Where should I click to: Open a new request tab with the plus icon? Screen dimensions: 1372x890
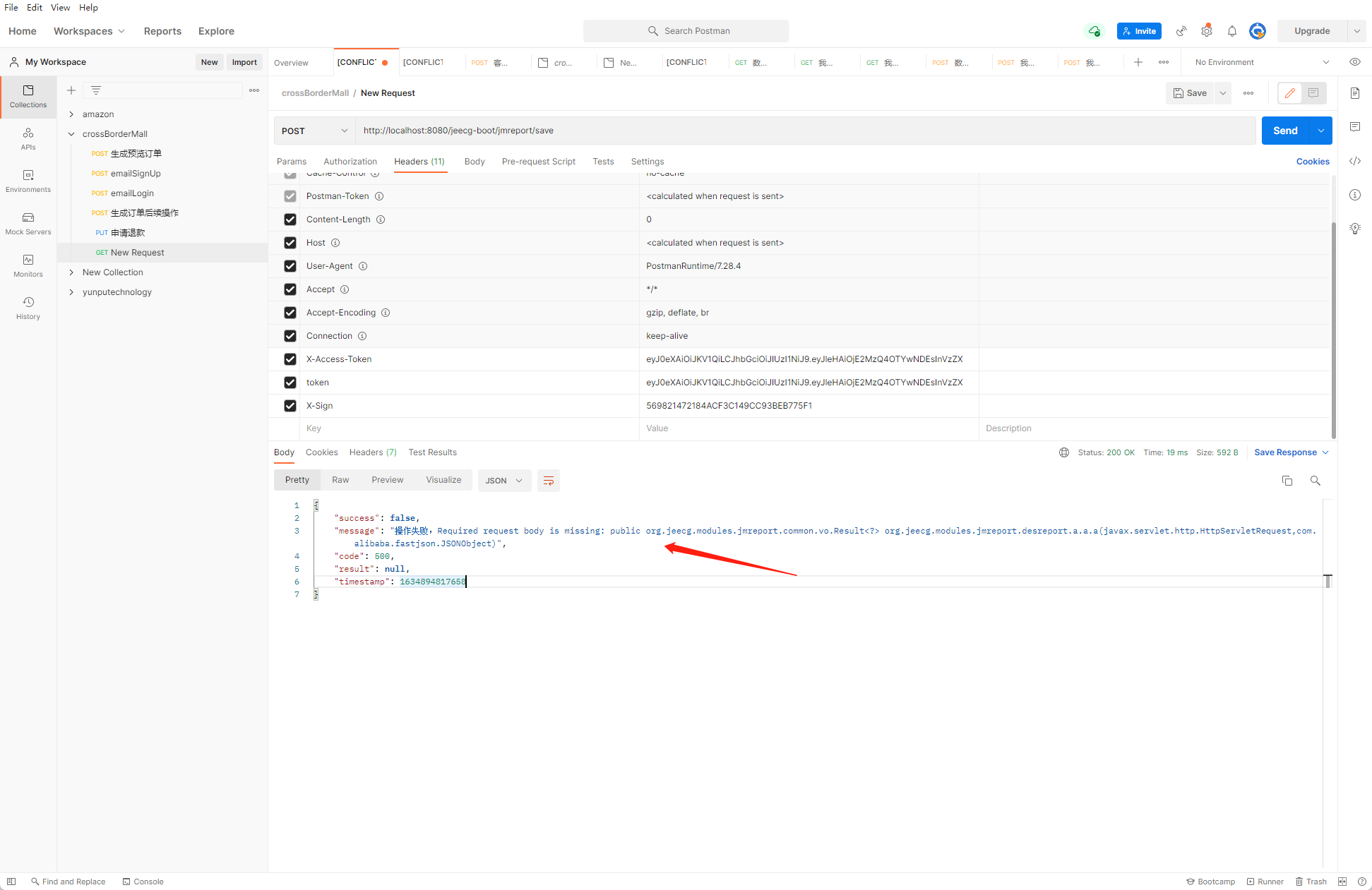click(1138, 62)
